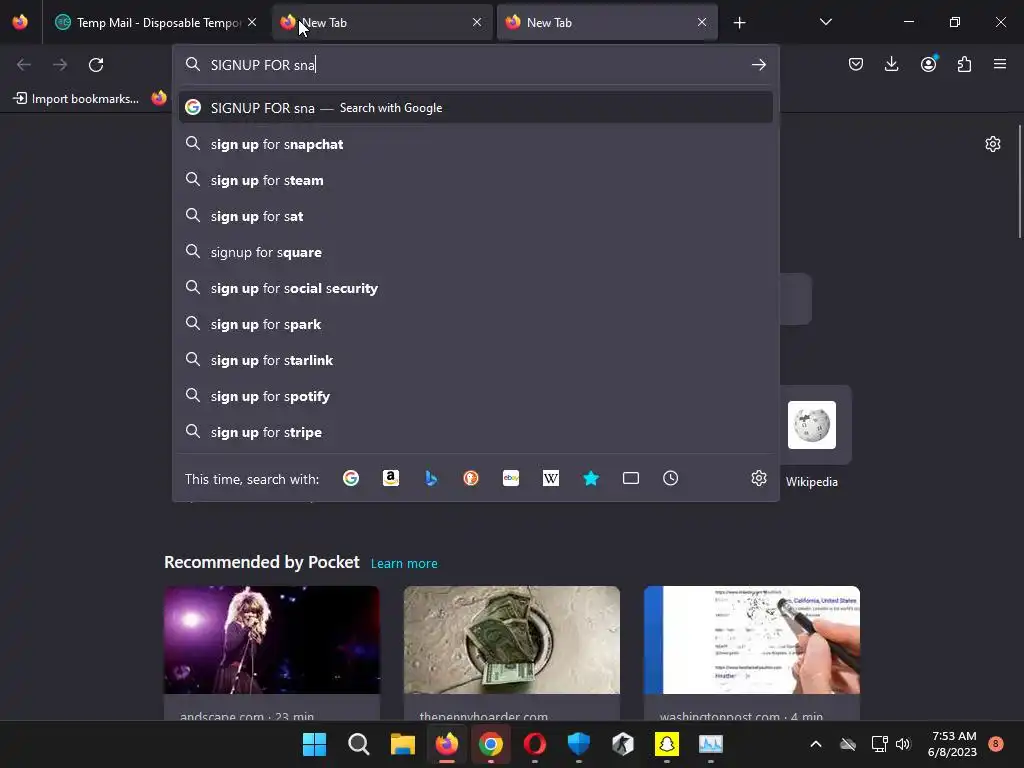Open Wikipedia shortcut tile
The height and width of the screenshot is (768, 1024).
tap(812, 425)
